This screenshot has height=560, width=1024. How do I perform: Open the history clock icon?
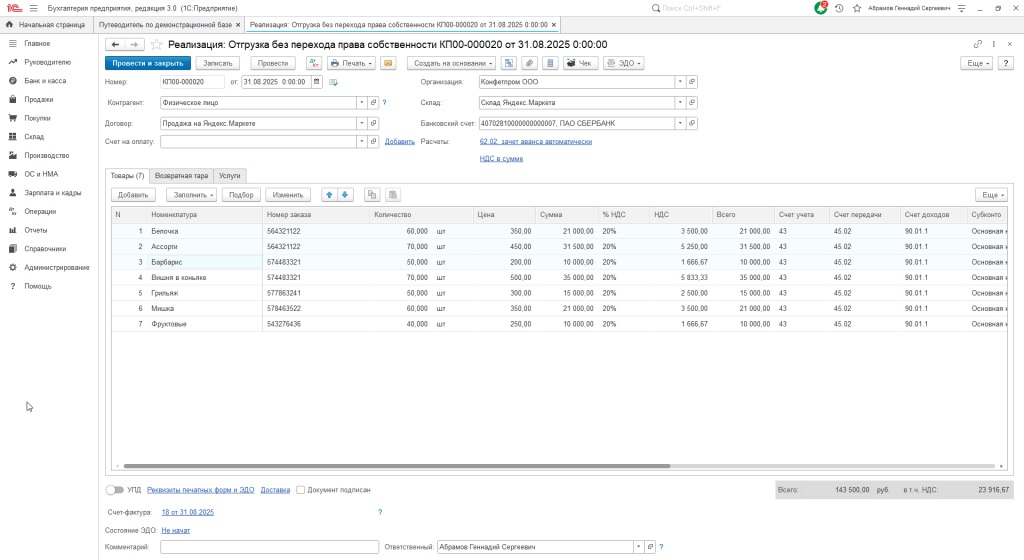[x=839, y=8]
